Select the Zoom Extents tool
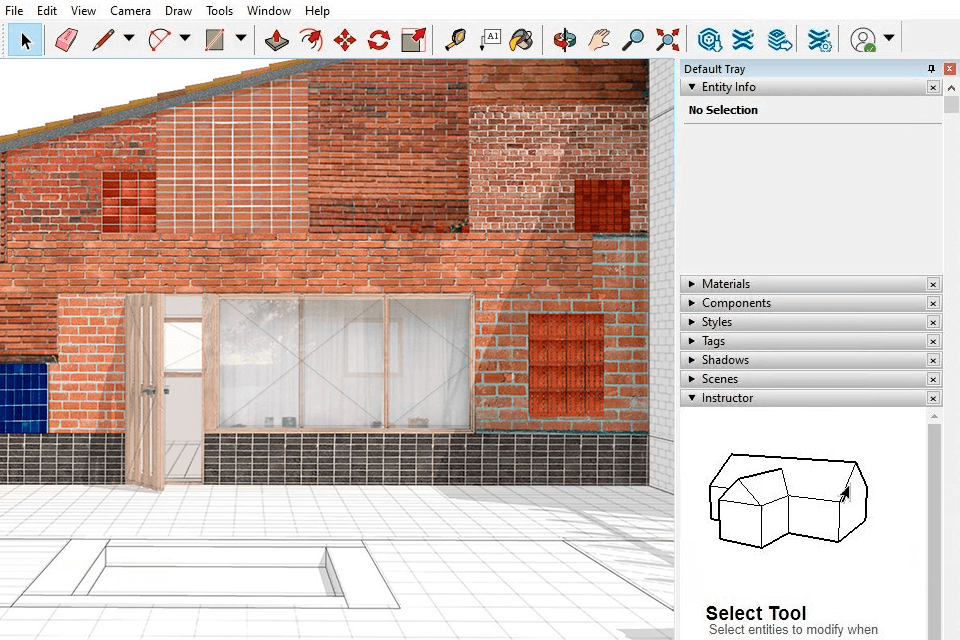Image resolution: width=960 pixels, height=640 pixels. pos(667,40)
